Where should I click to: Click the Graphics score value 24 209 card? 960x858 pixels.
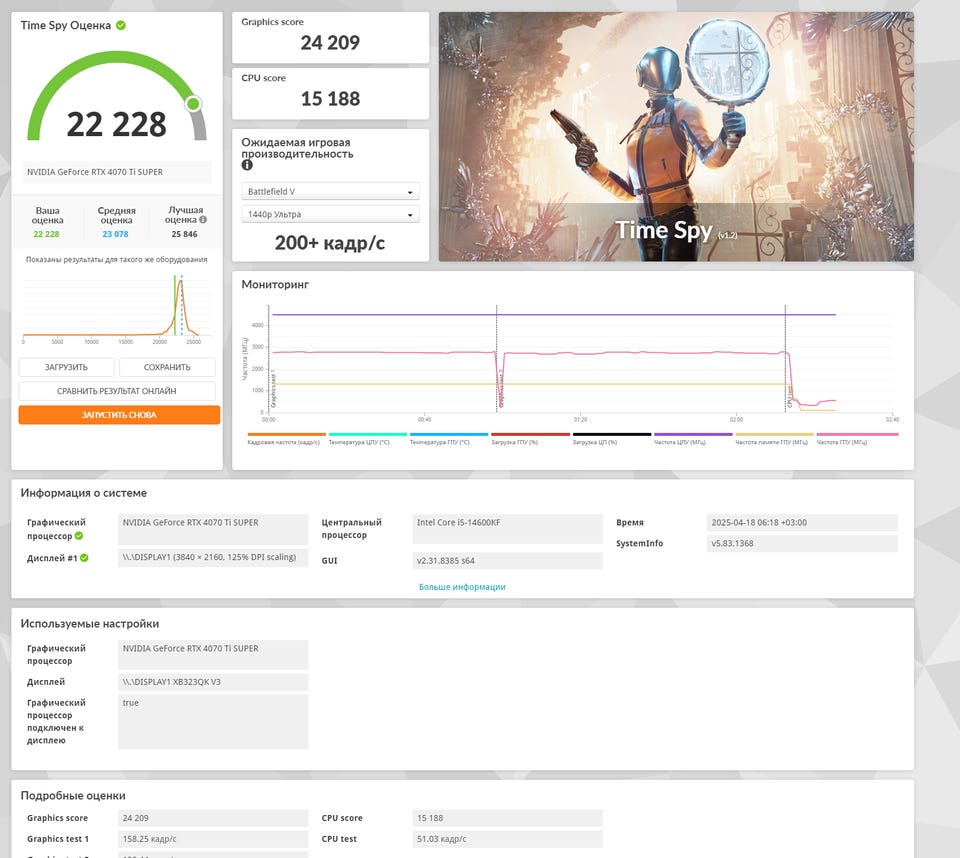[331, 37]
